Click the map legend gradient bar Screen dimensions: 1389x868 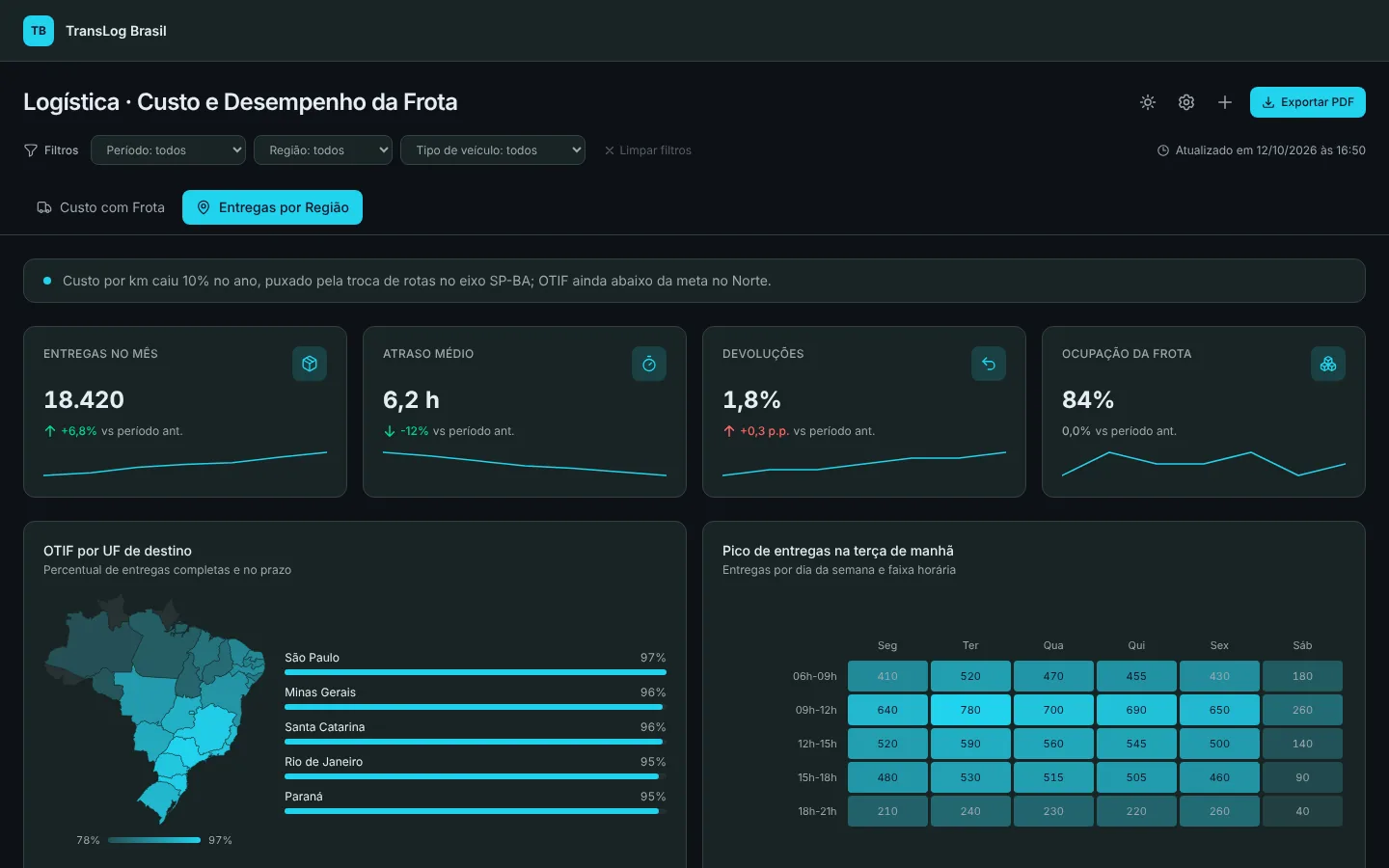click(154, 840)
